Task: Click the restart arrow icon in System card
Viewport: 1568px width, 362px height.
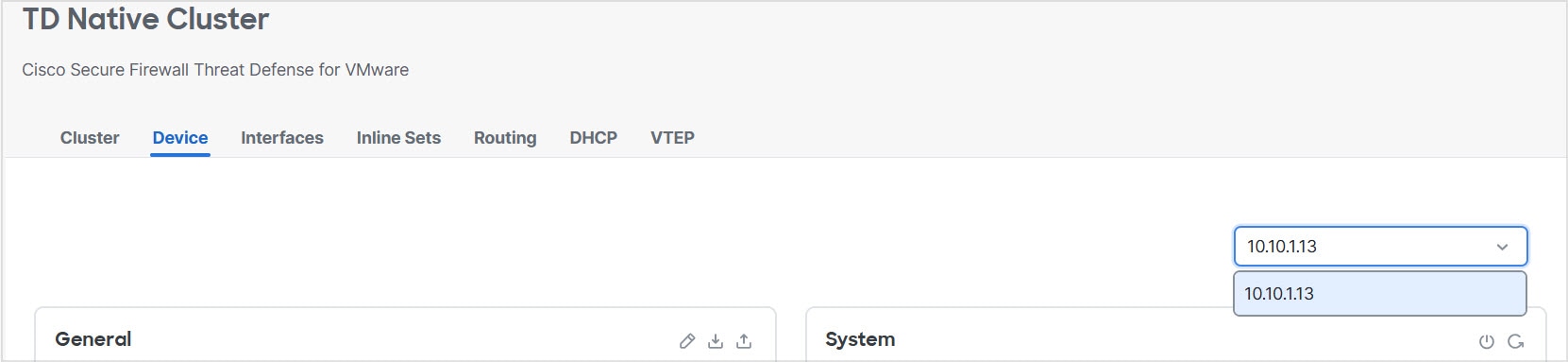Action: tap(1516, 341)
